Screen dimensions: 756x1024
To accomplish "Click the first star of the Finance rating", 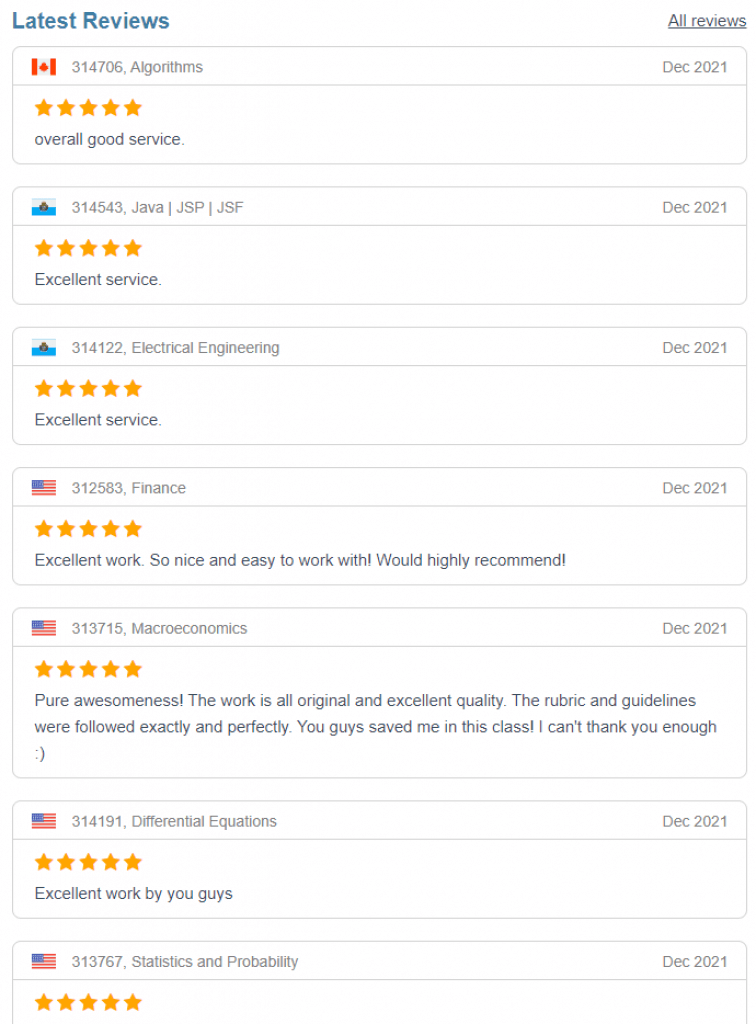I will 43,528.
